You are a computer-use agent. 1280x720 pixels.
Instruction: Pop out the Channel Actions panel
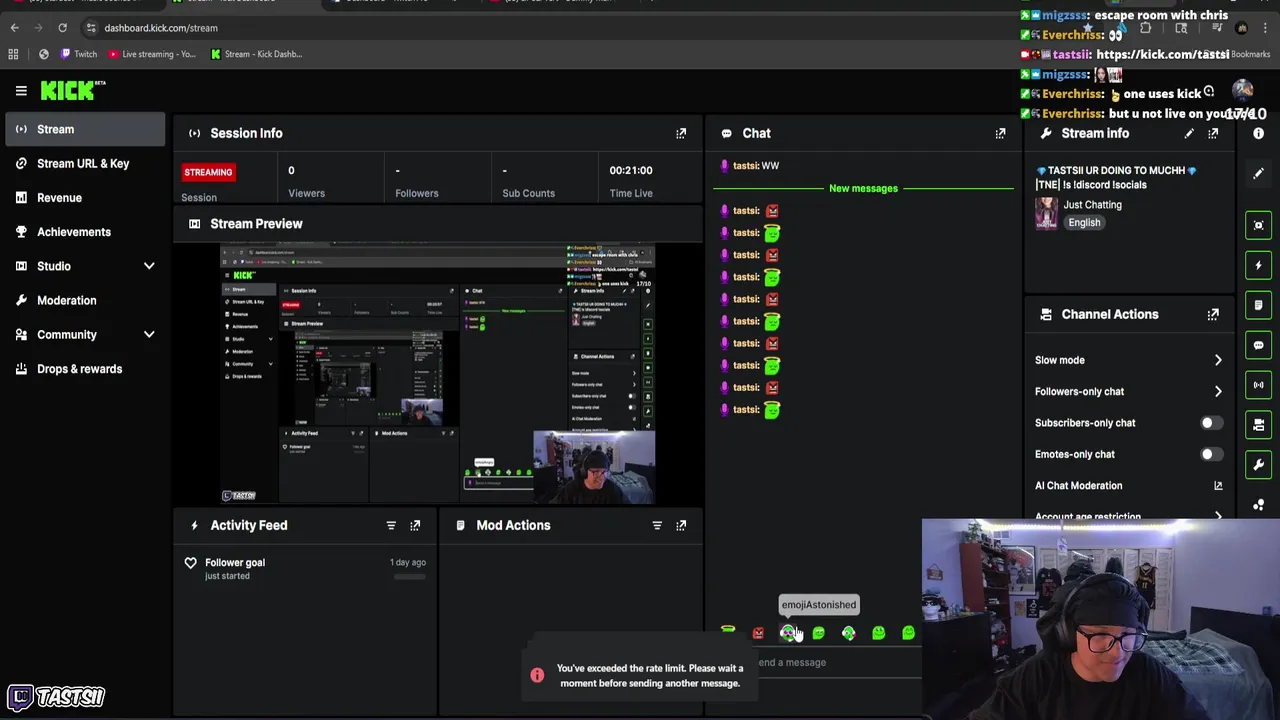(x=1213, y=314)
